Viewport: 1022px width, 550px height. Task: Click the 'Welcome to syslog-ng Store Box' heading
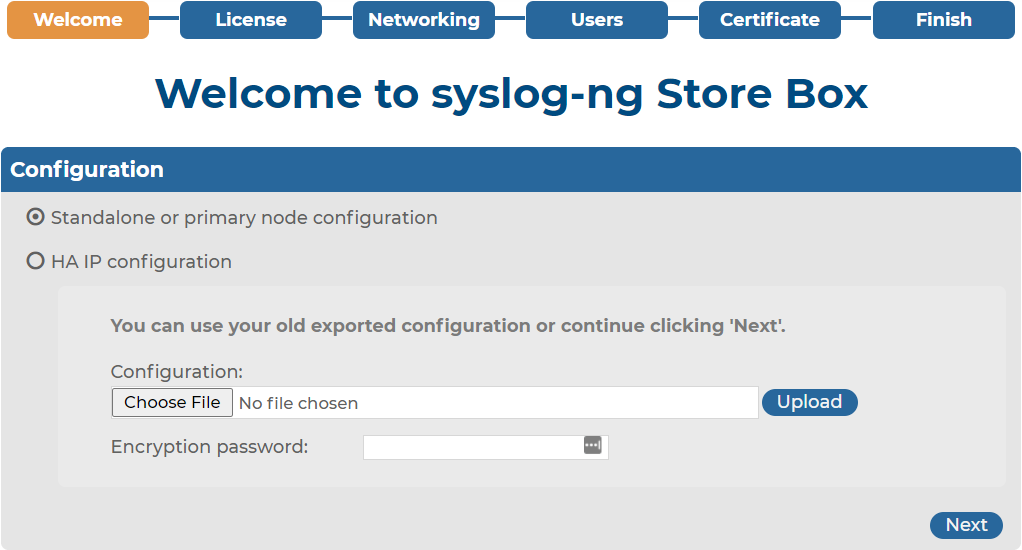(x=511, y=94)
